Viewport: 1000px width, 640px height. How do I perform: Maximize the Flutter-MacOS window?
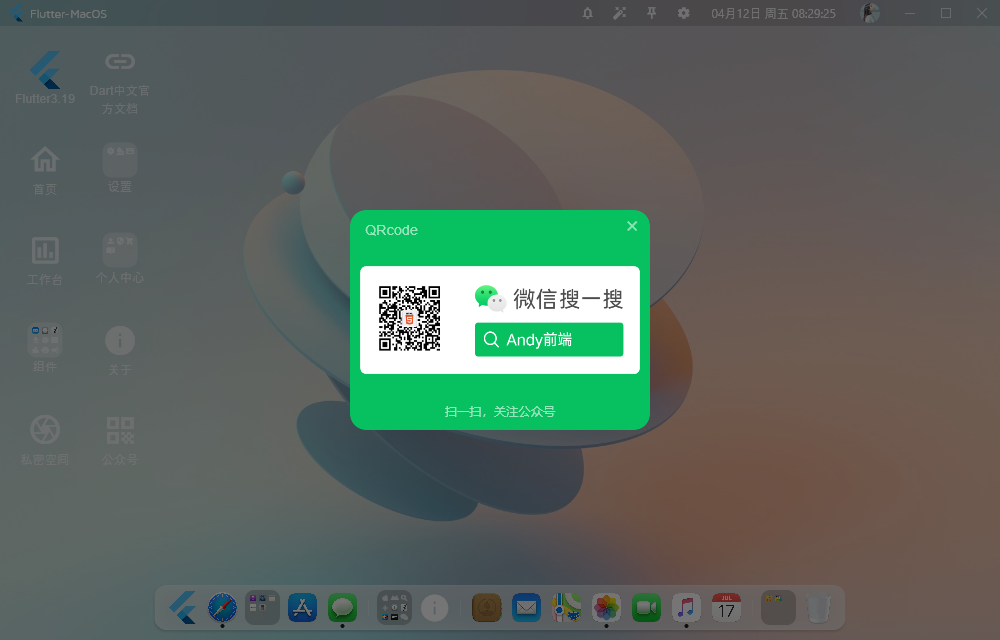tap(946, 13)
